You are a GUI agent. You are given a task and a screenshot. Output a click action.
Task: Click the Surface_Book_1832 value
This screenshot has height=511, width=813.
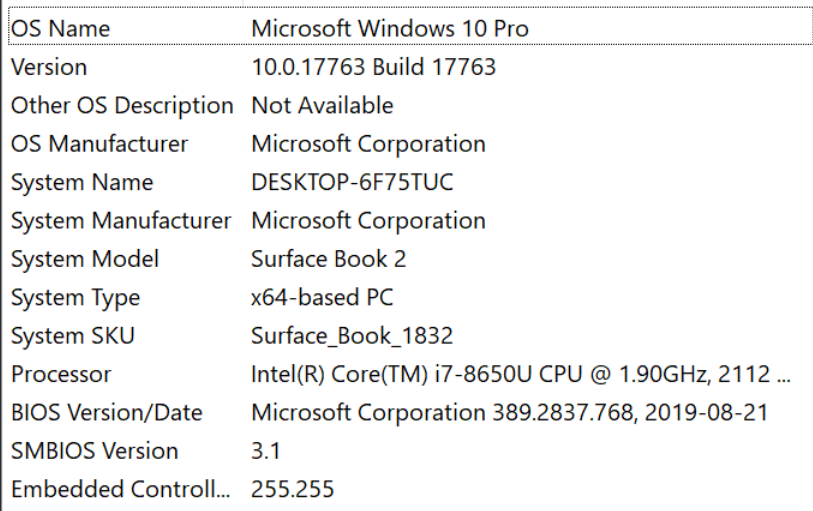(352, 336)
